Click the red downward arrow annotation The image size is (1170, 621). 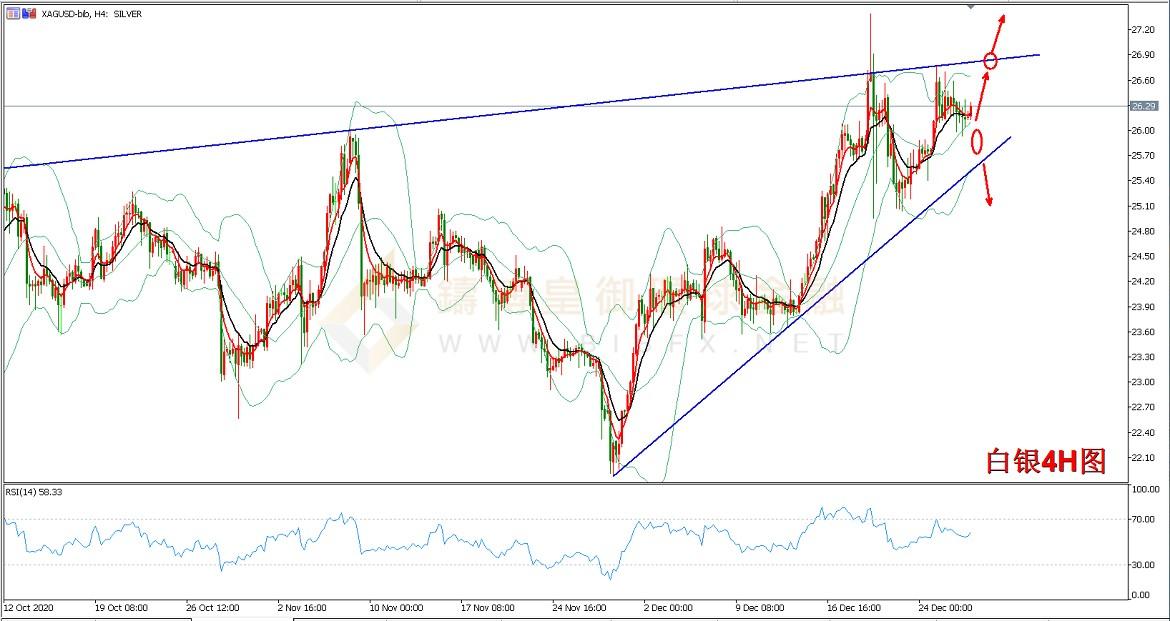click(986, 185)
